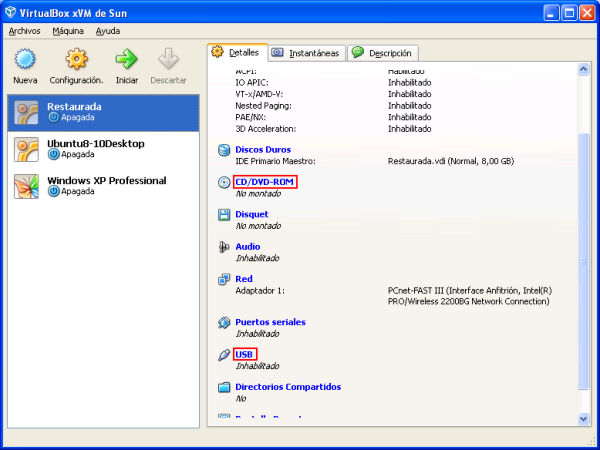The height and width of the screenshot is (450, 600).
Task: Click the details panel scroll down arrow
Action: [x=584, y=419]
